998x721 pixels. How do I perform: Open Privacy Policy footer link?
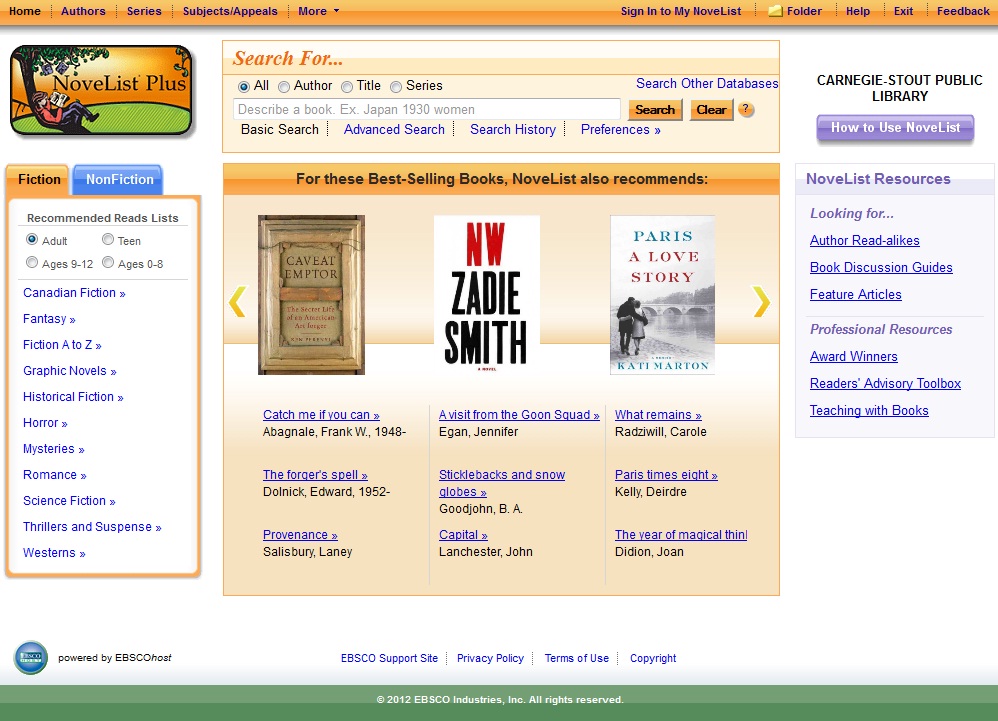490,659
